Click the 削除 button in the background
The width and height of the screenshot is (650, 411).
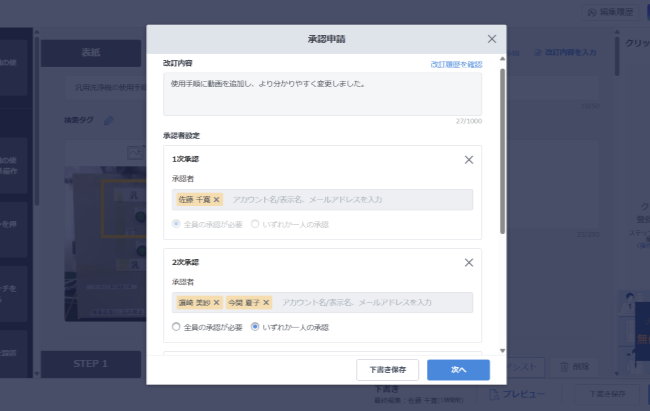coord(575,367)
